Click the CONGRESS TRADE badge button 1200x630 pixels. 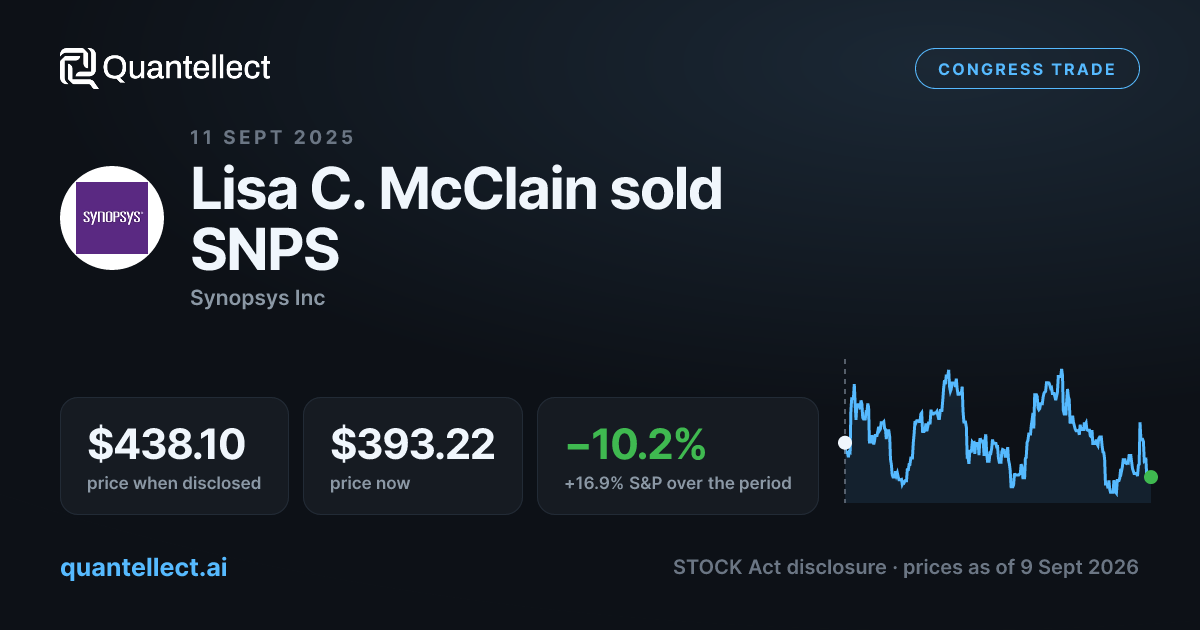pos(1027,69)
